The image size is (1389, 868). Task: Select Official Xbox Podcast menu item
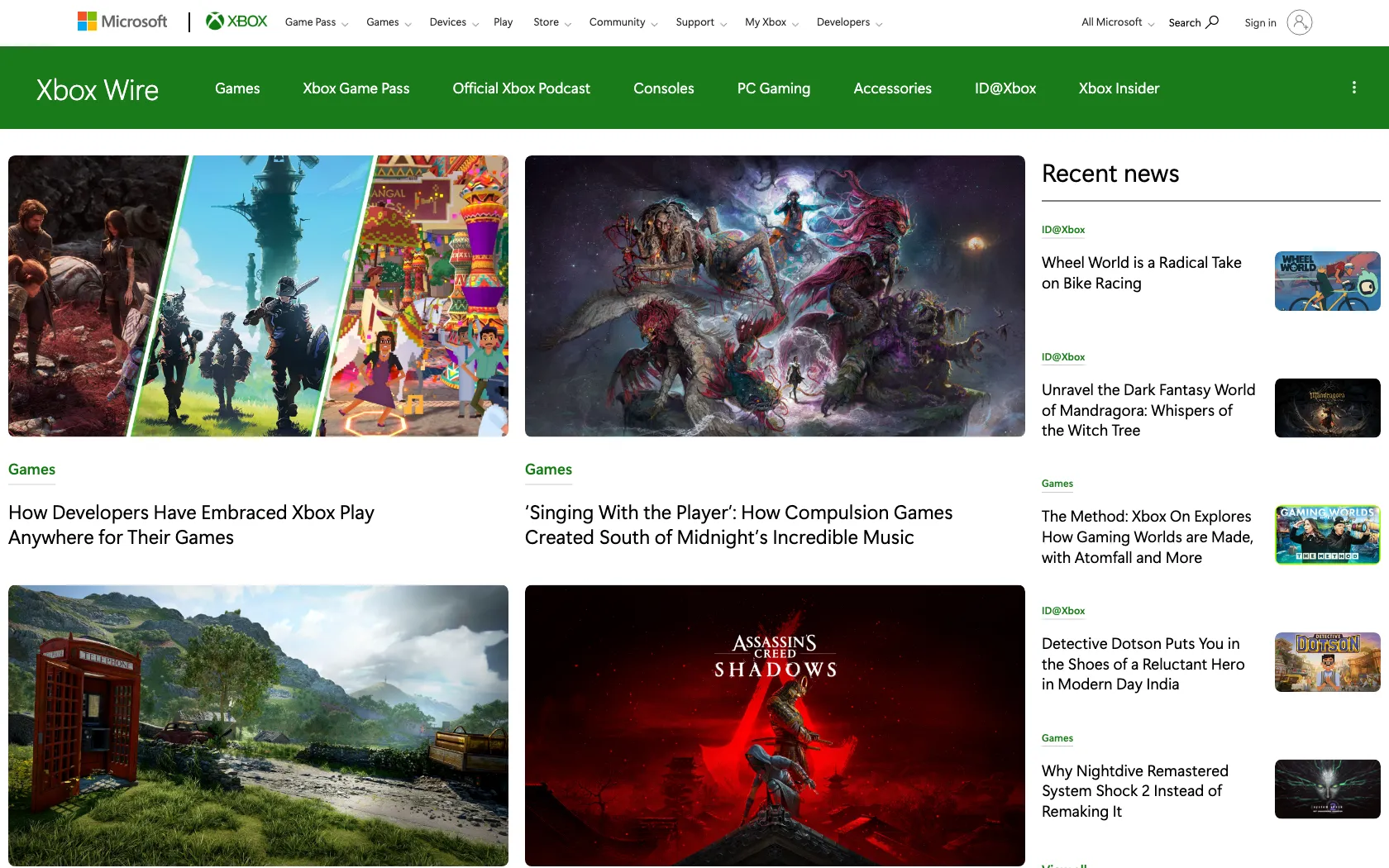(x=522, y=88)
